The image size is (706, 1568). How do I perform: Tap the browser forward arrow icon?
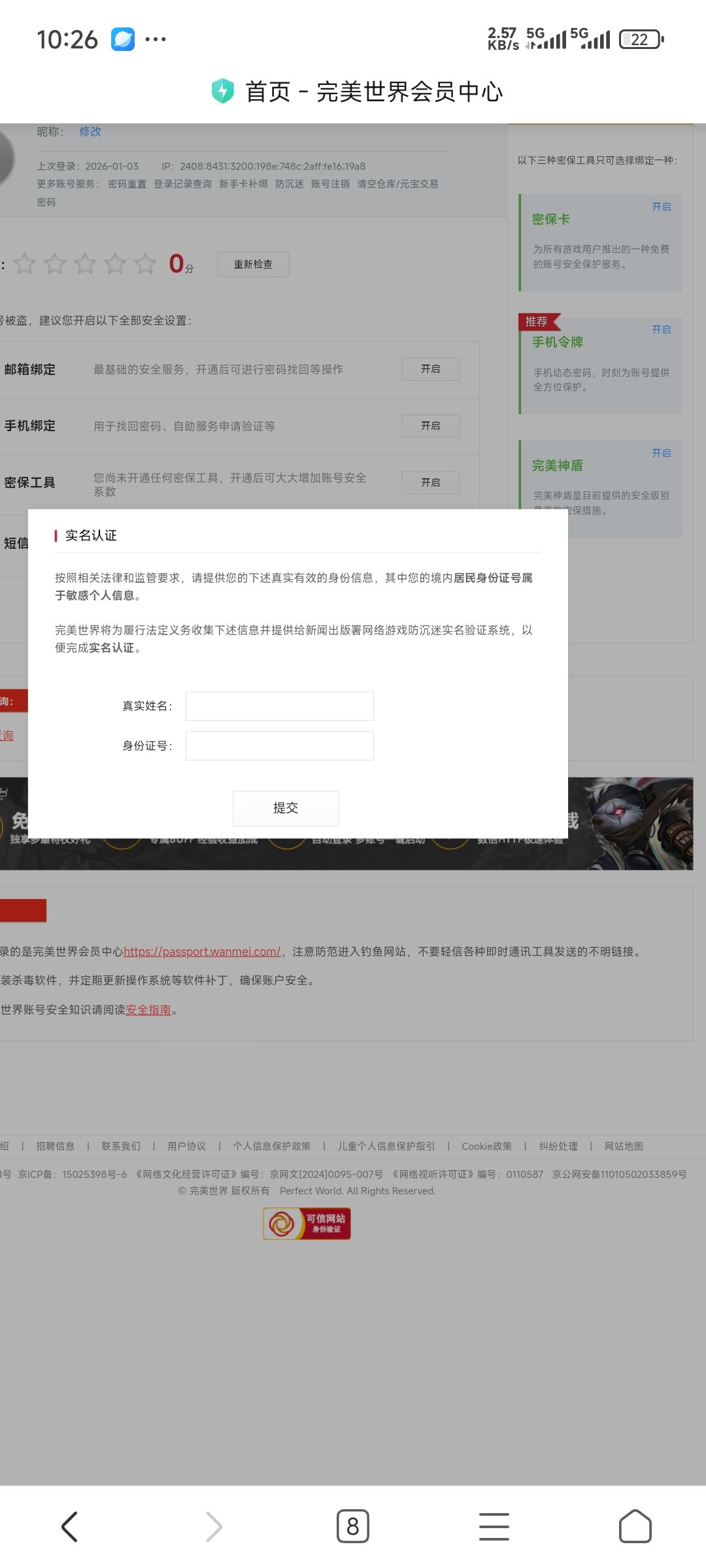click(x=214, y=1527)
